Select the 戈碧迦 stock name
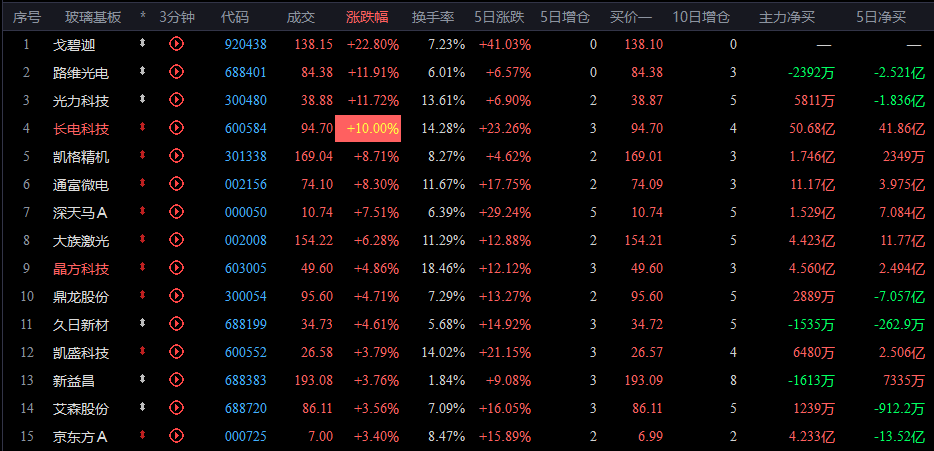This screenshot has height=451, width=934. (74, 45)
